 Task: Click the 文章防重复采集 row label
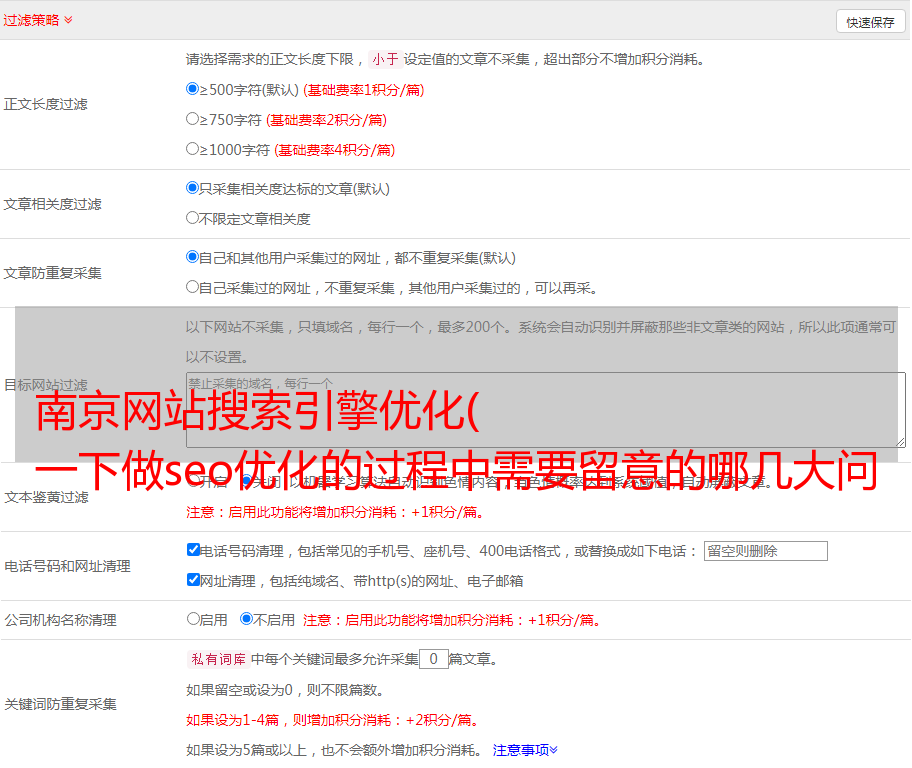pos(52,273)
